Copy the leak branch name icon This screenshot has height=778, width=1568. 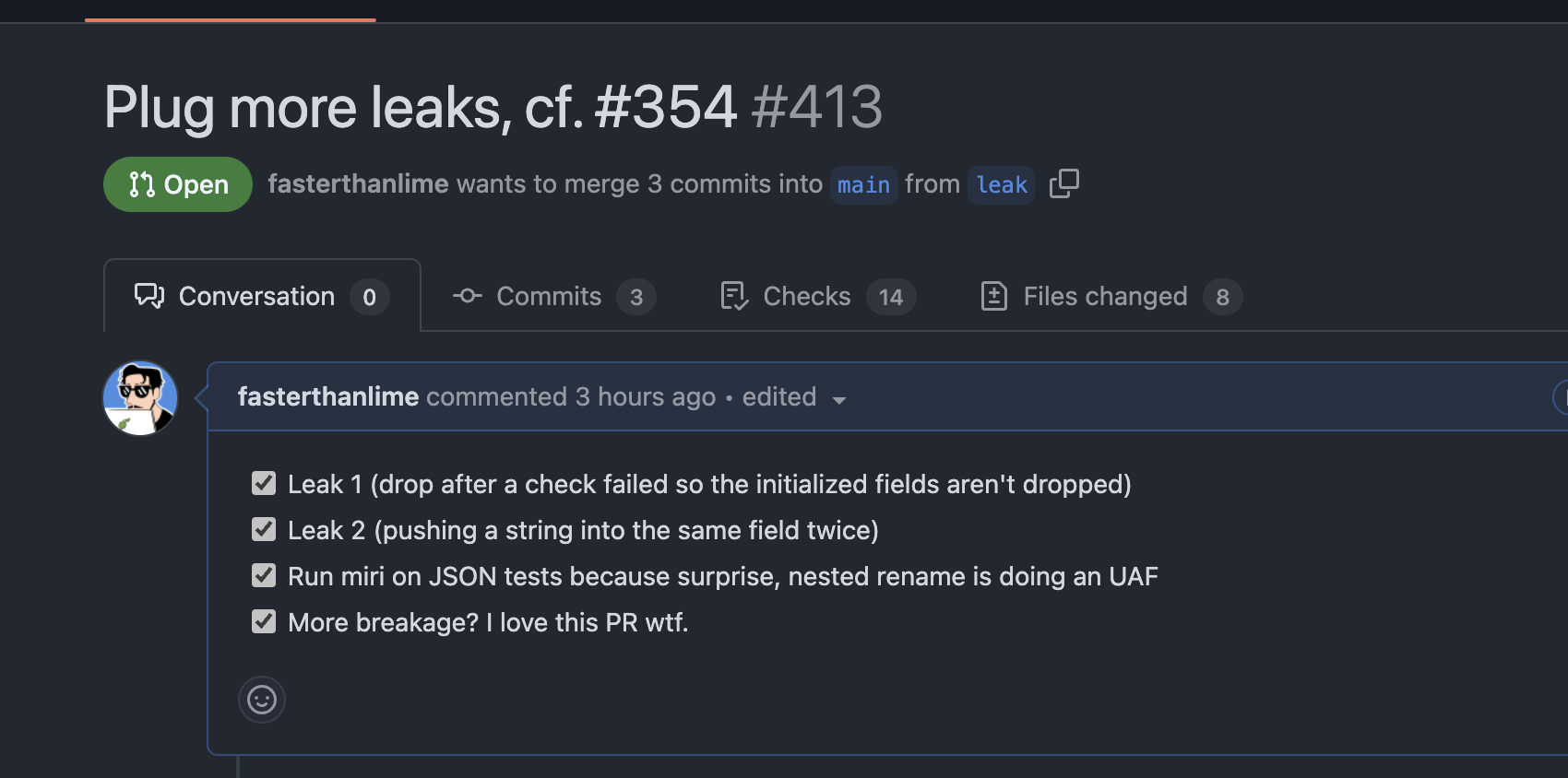pos(1063,183)
